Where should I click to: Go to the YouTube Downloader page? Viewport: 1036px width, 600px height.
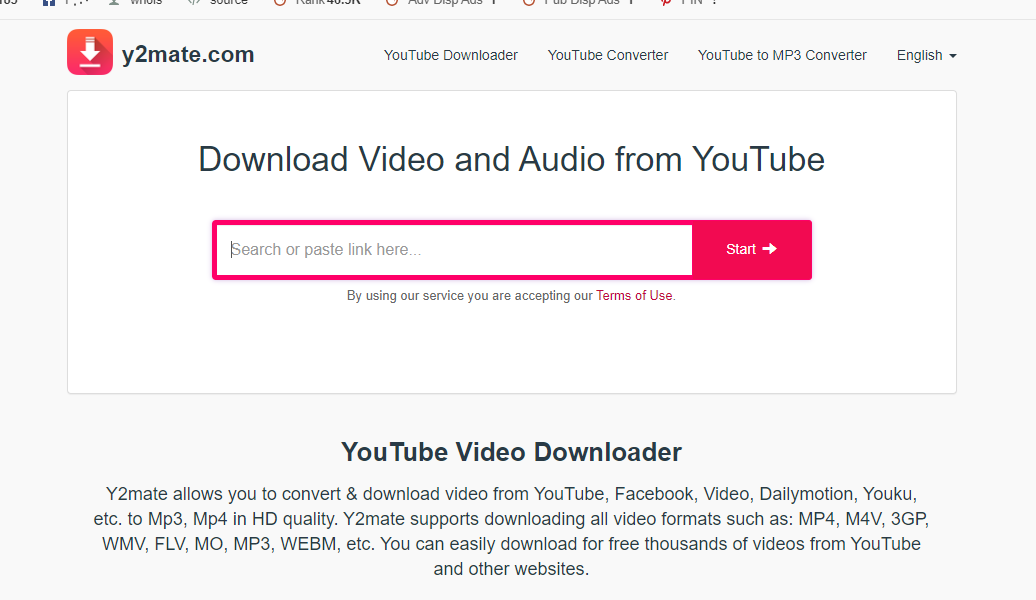(x=450, y=55)
